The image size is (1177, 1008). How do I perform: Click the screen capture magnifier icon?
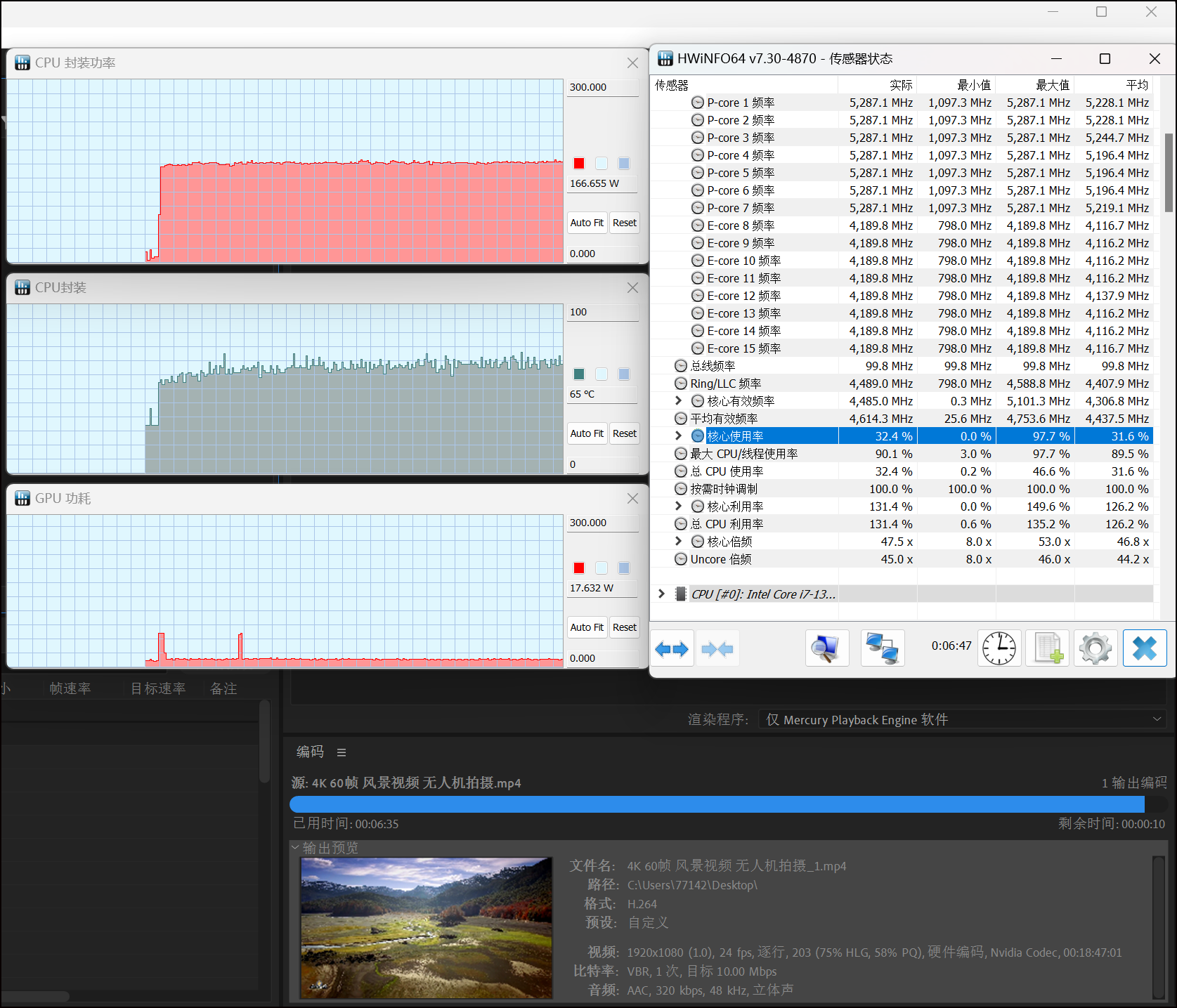pos(827,648)
